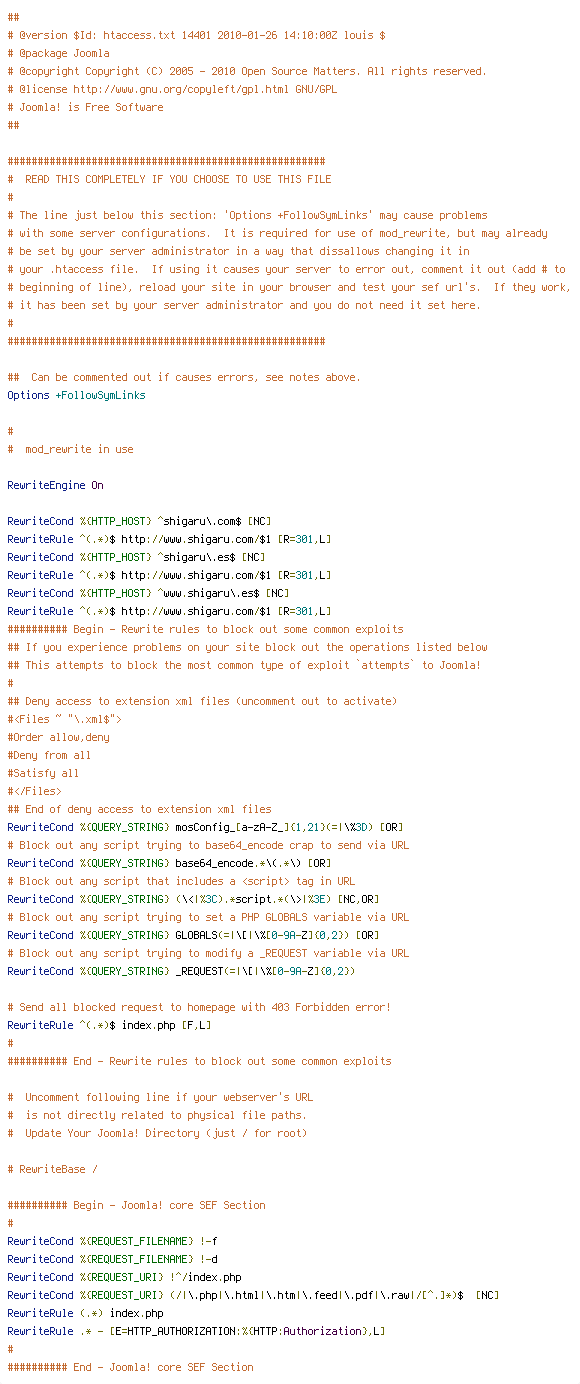Image resolution: width=580 pixels, height=1384 pixels.
Task: Click '########## End - Joomla! core SEF Section'
Action: [130, 1367]
